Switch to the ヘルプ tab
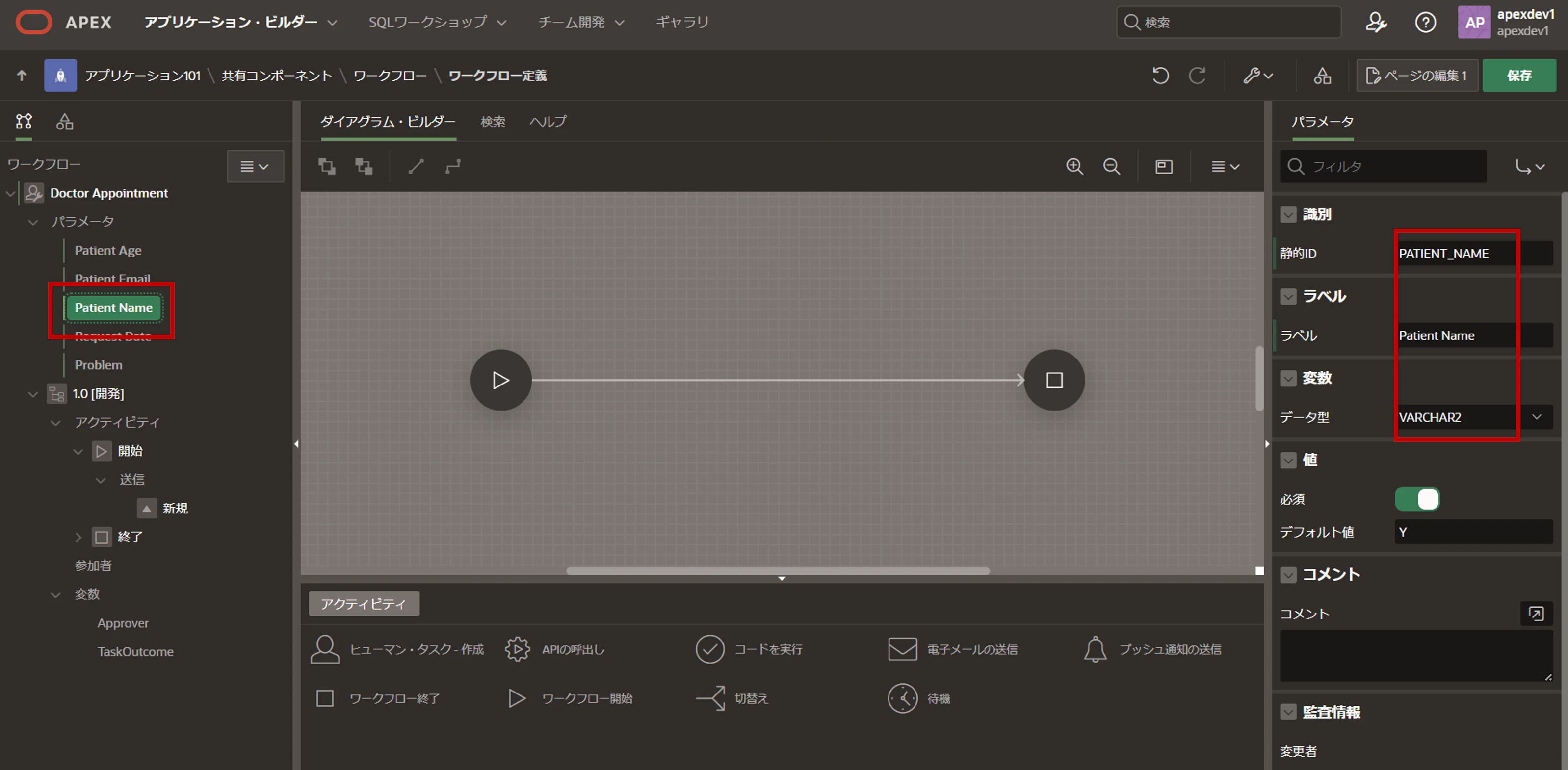Image resolution: width=1568 pixels, height=770 pixels. (547, 121)
